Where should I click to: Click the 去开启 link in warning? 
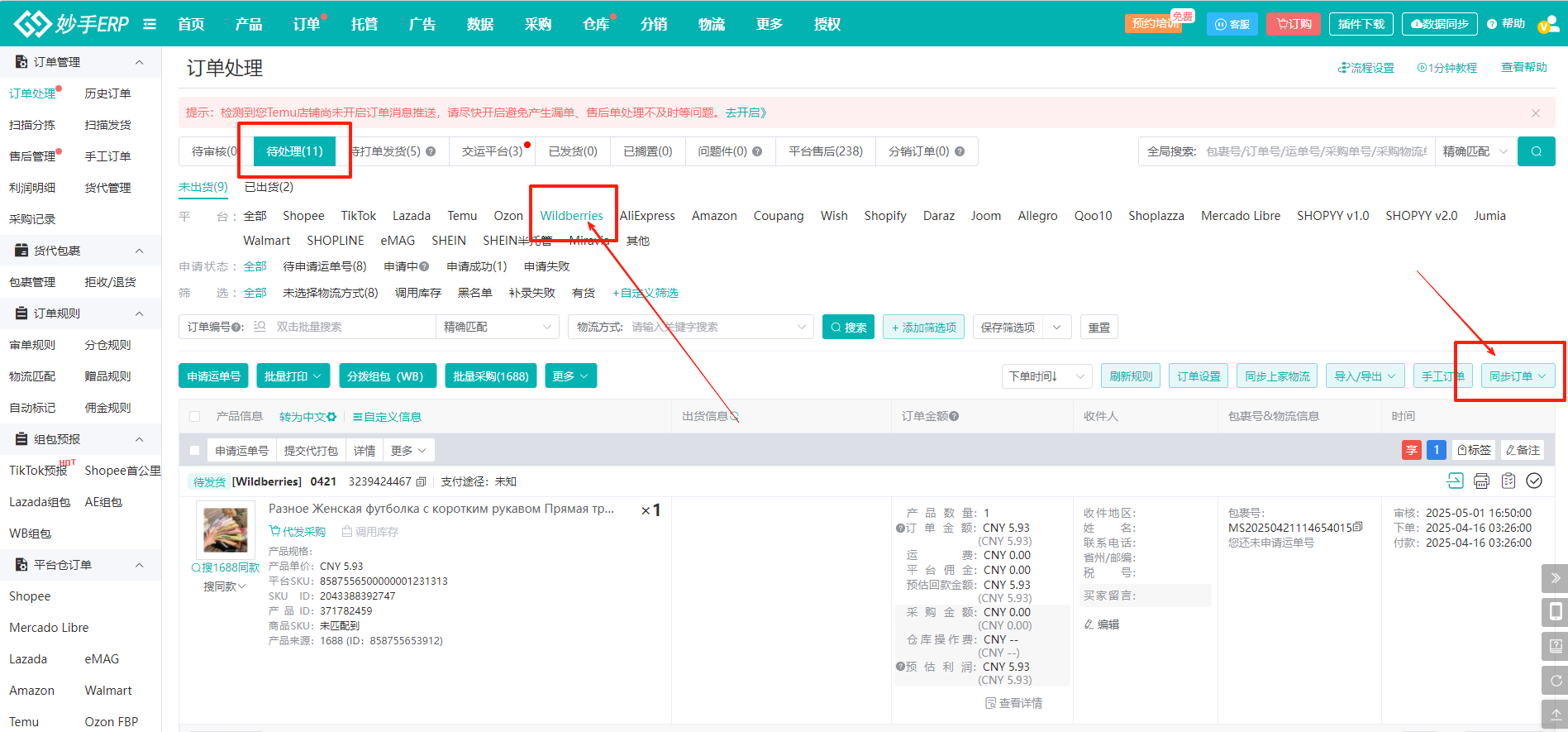click(x=746, y=112)
